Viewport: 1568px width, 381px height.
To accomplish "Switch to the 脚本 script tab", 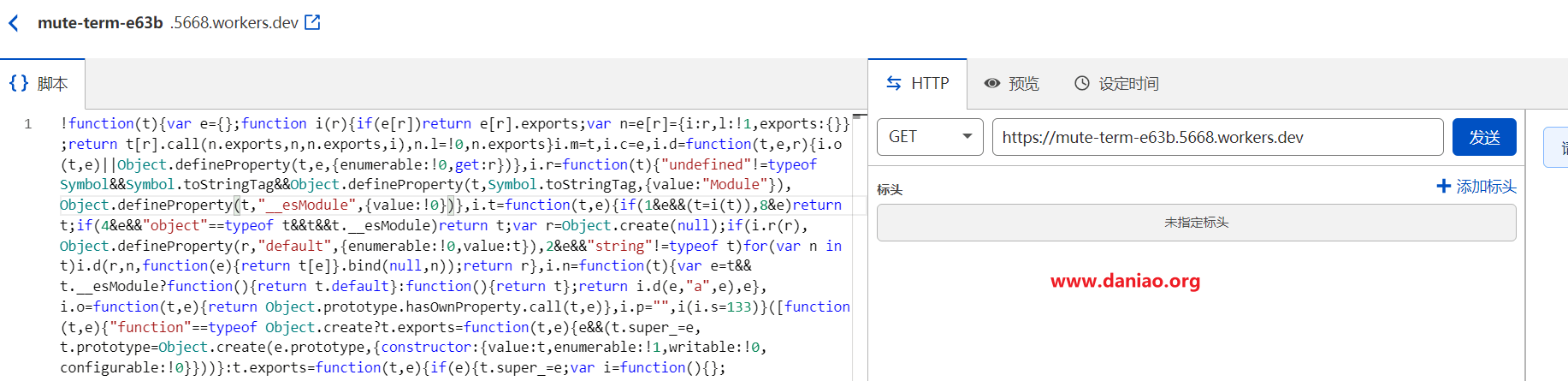I will pos(52,84).
